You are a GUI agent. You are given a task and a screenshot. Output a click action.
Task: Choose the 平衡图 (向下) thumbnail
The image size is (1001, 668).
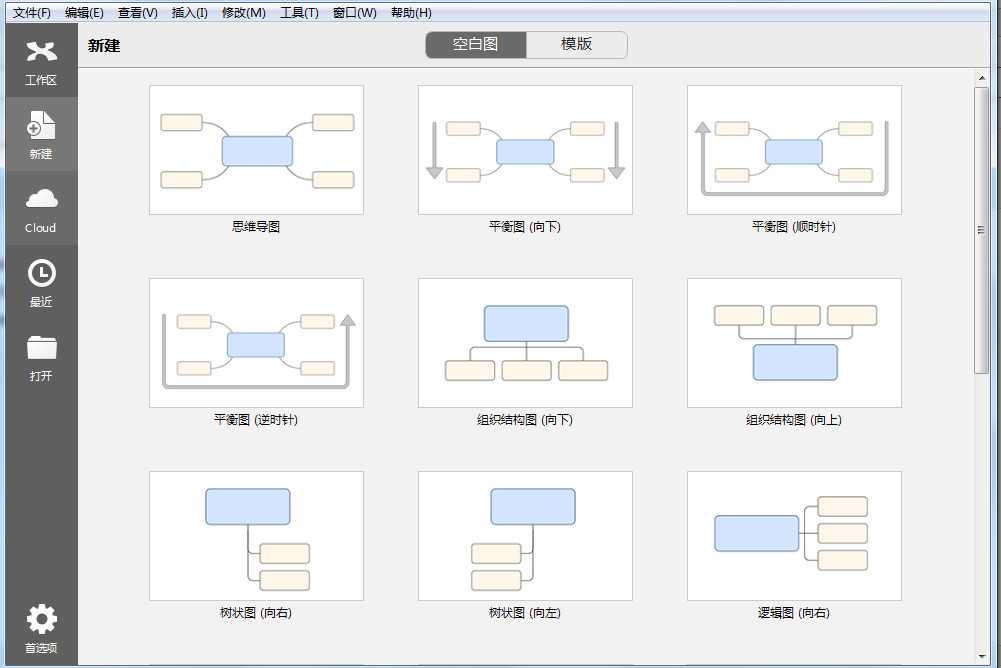click(x=525, y=150)
